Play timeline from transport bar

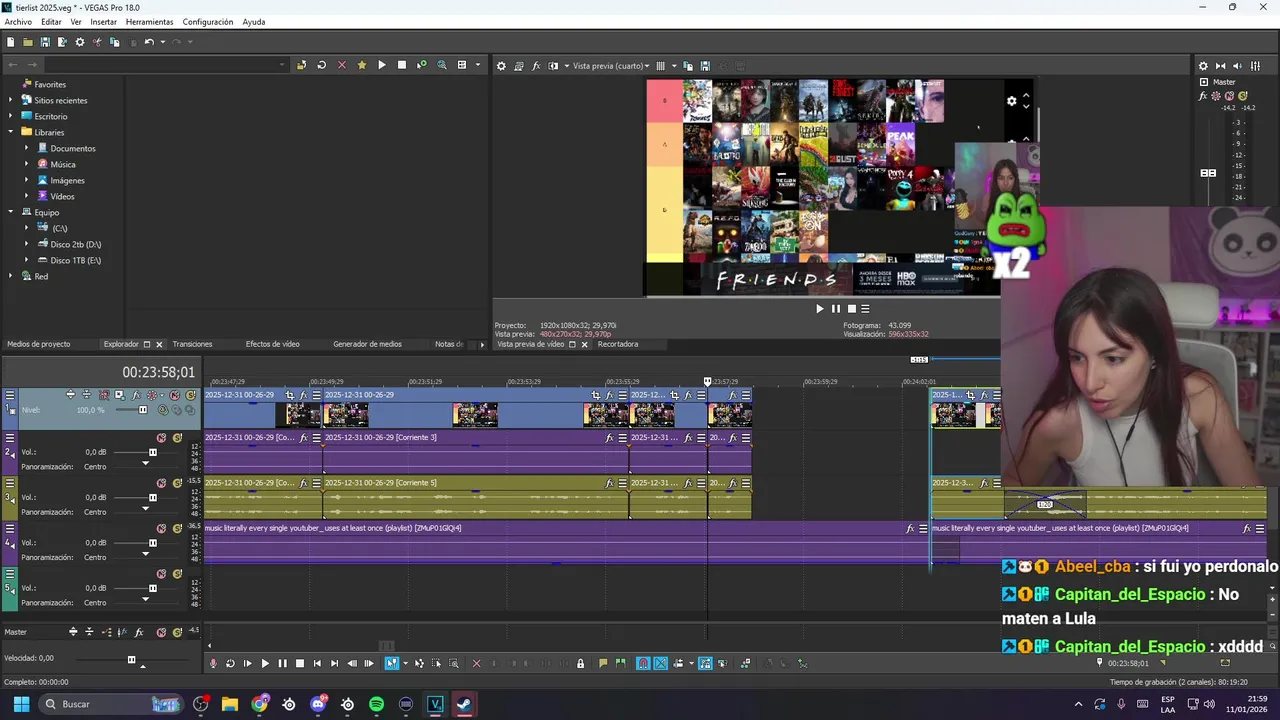(265, 663)
